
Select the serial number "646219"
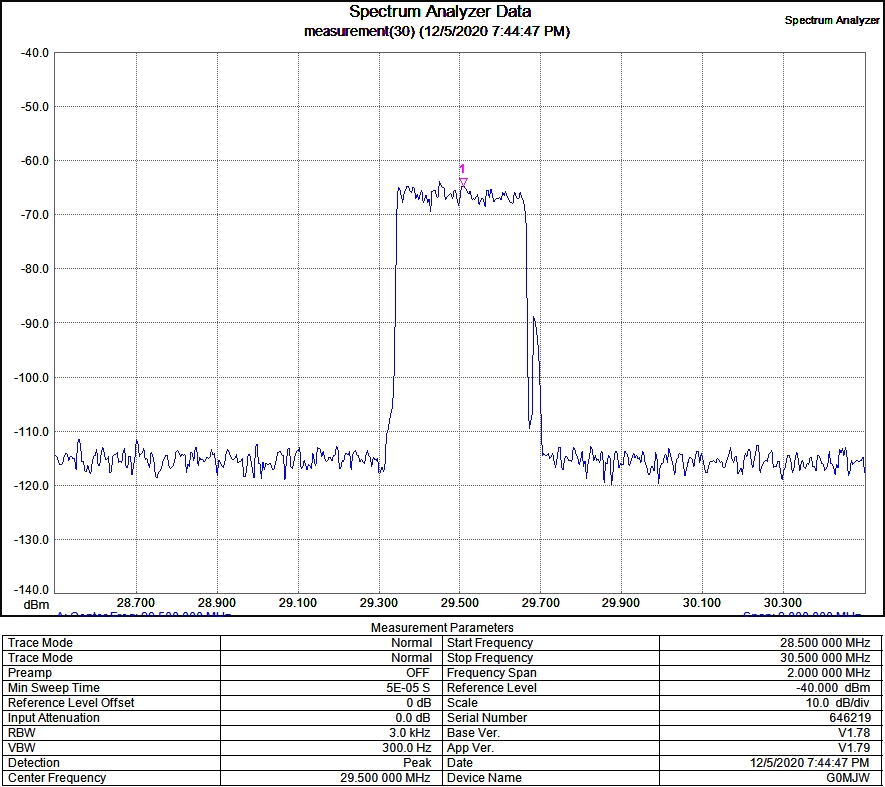click(849, 718)
